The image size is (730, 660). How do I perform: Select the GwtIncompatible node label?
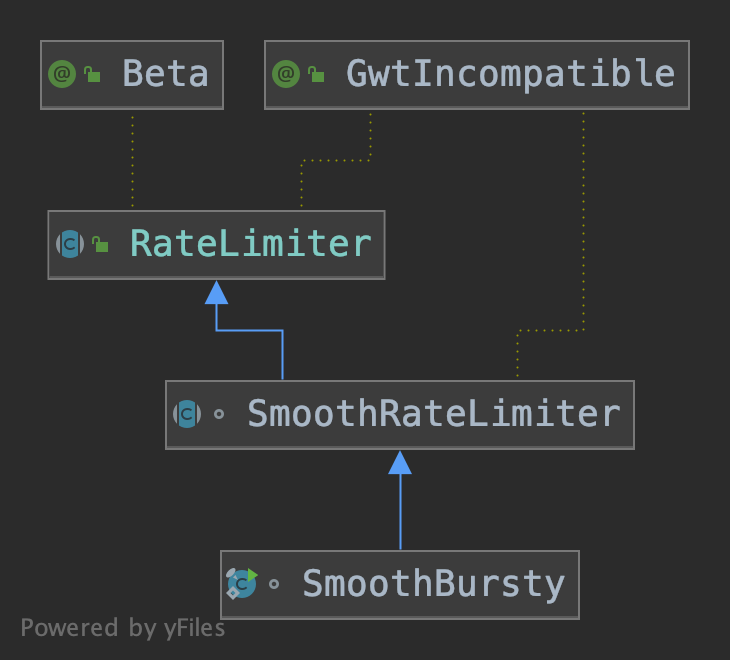point(510,74)
